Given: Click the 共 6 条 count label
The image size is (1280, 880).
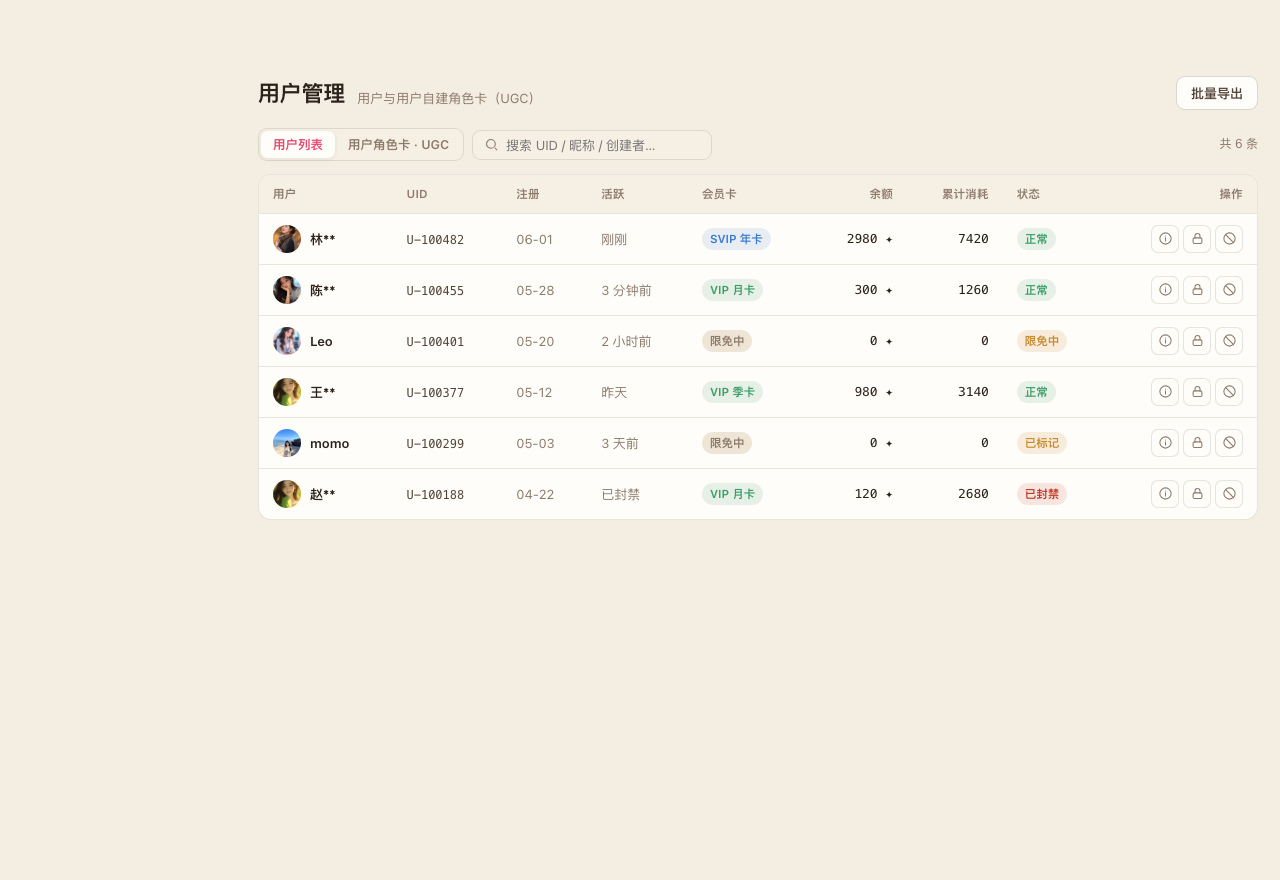Looking at the screenshot, I should pos(1238,144).
